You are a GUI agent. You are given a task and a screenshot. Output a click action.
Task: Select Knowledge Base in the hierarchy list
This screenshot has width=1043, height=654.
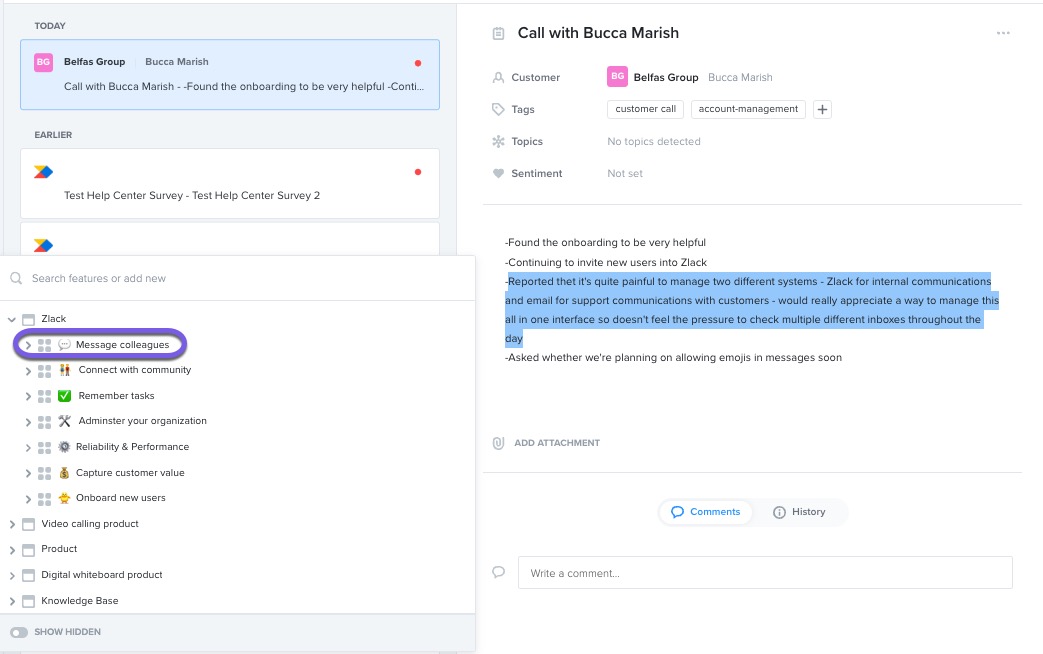tap(80, 601)
